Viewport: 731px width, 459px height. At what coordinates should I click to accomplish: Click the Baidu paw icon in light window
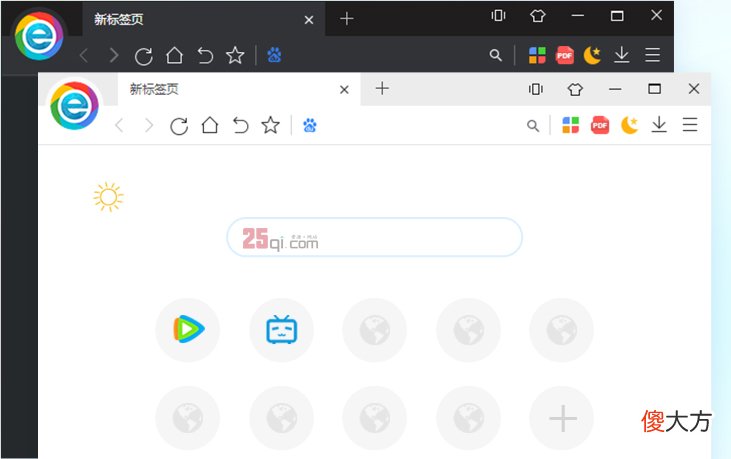click(310, 125)
